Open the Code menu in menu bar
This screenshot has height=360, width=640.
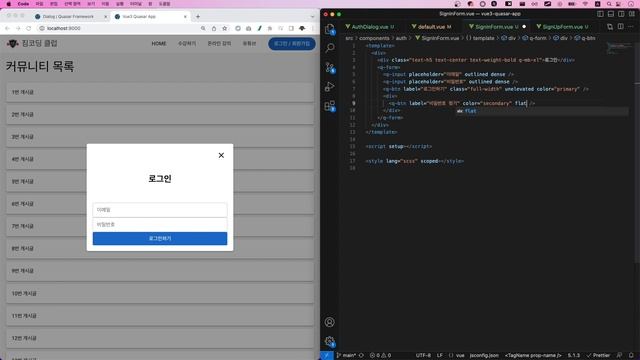(23, 4)
